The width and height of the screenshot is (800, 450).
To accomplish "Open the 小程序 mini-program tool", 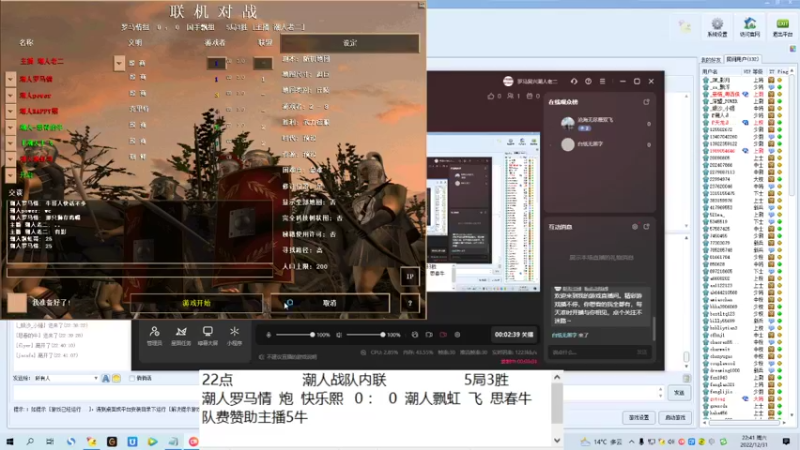I will tap(234, 336).
